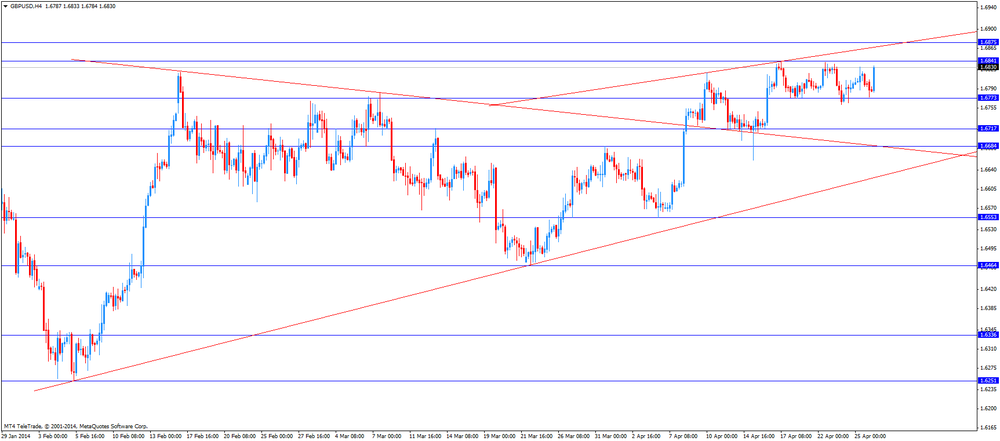
Task: Click the 27 Feb 16:00 time label
Action: 314,437
